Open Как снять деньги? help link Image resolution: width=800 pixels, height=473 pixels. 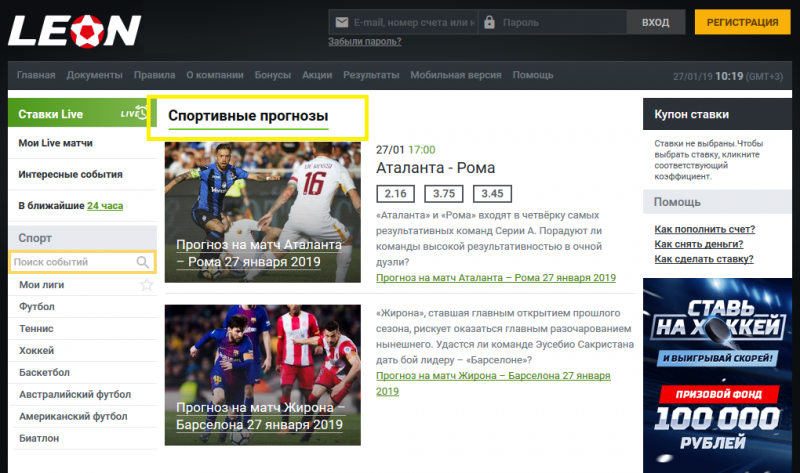tap(698, 244)
